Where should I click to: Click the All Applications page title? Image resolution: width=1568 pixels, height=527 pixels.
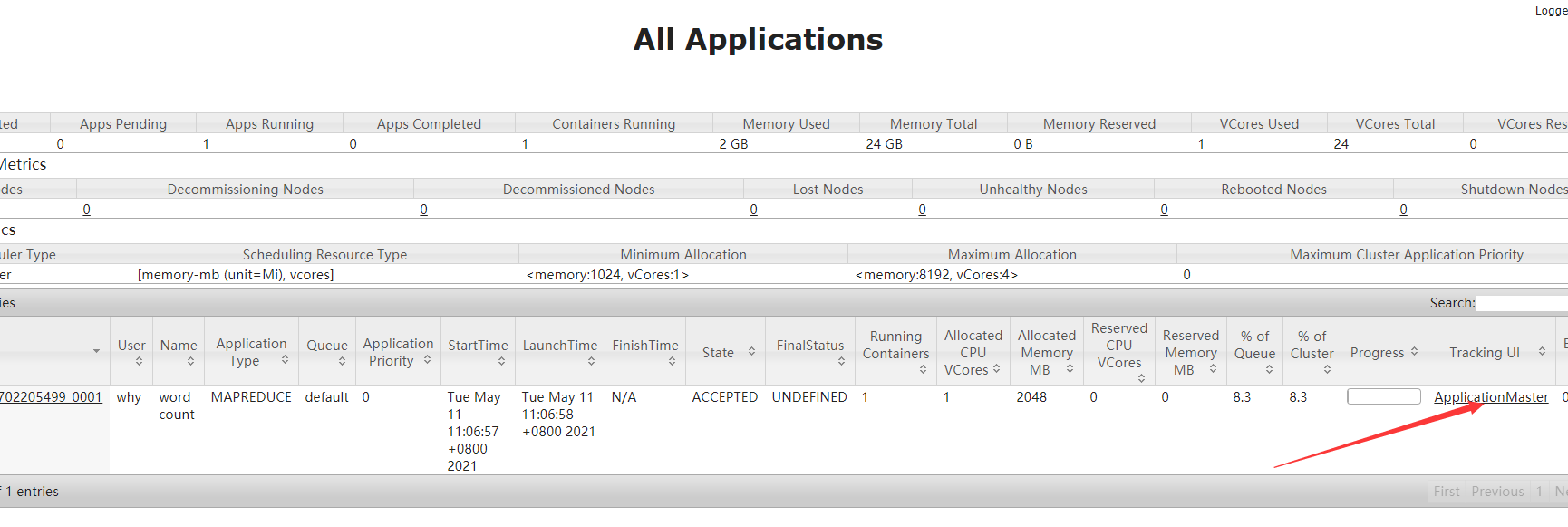click(758, 40)
